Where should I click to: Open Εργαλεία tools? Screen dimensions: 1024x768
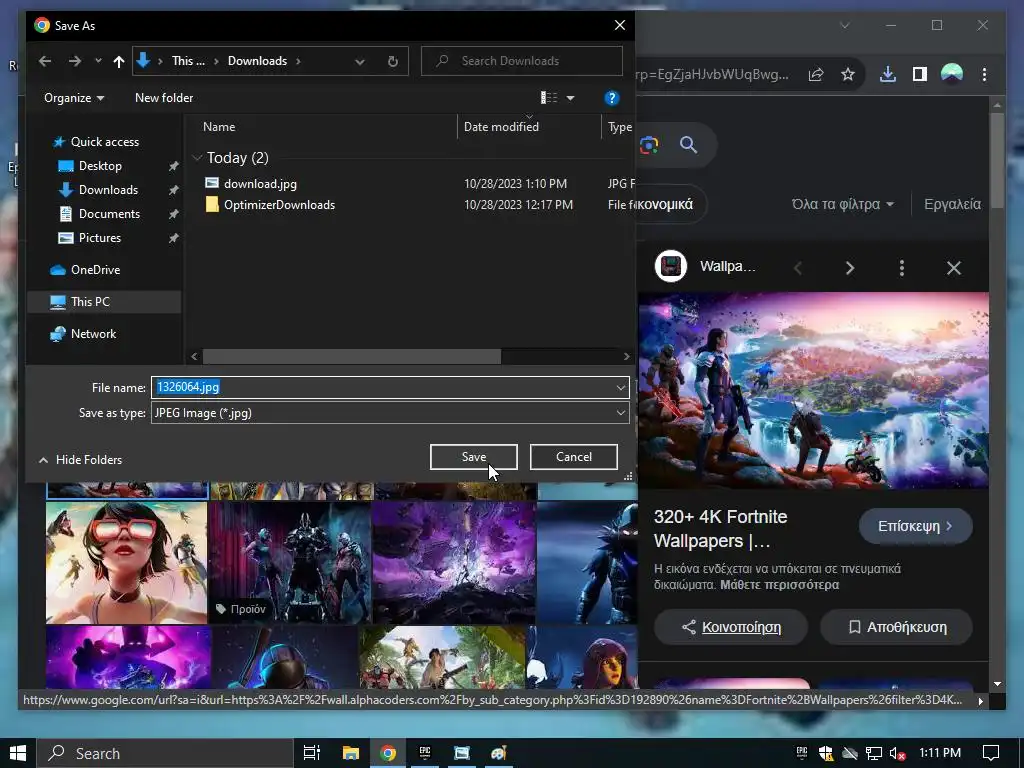point(952,204)
